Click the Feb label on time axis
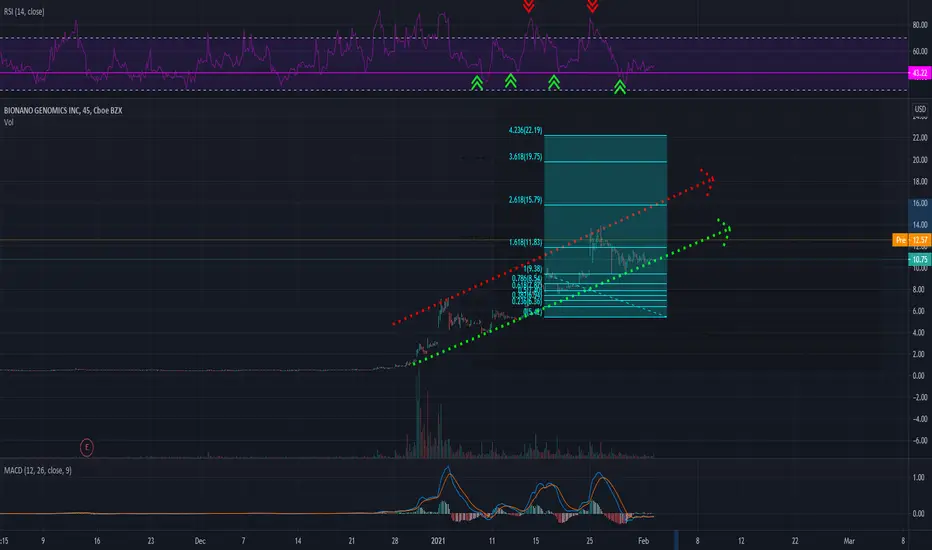Screen dimensions: 932x550 [x=643, y=541]
